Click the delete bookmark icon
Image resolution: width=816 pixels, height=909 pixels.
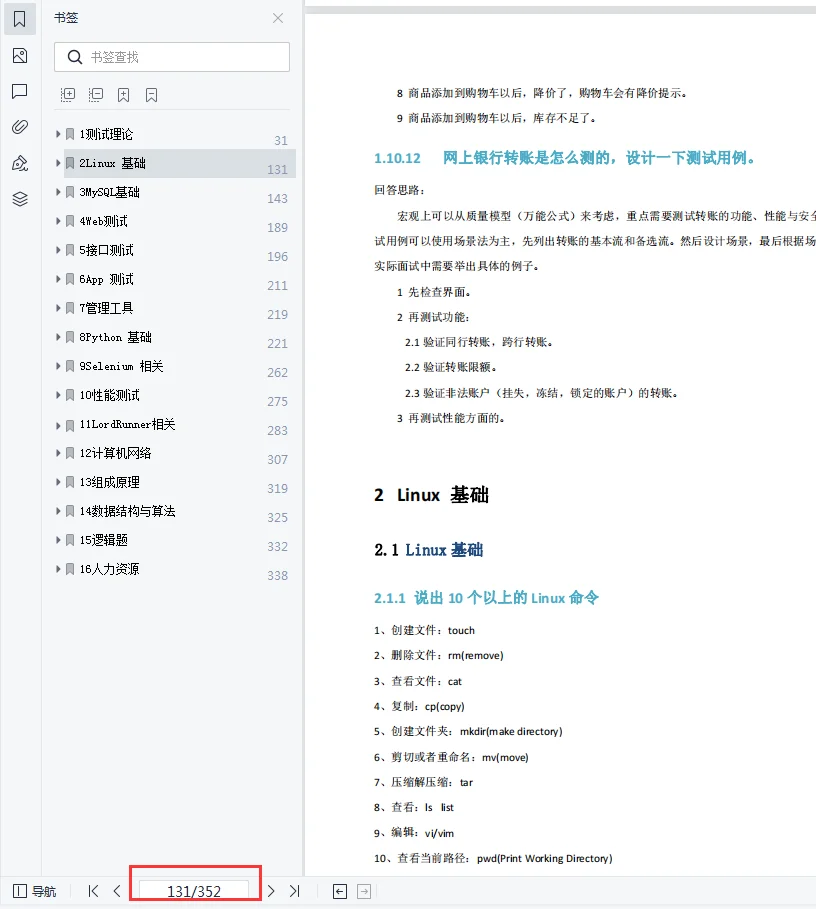coord(152,94)
